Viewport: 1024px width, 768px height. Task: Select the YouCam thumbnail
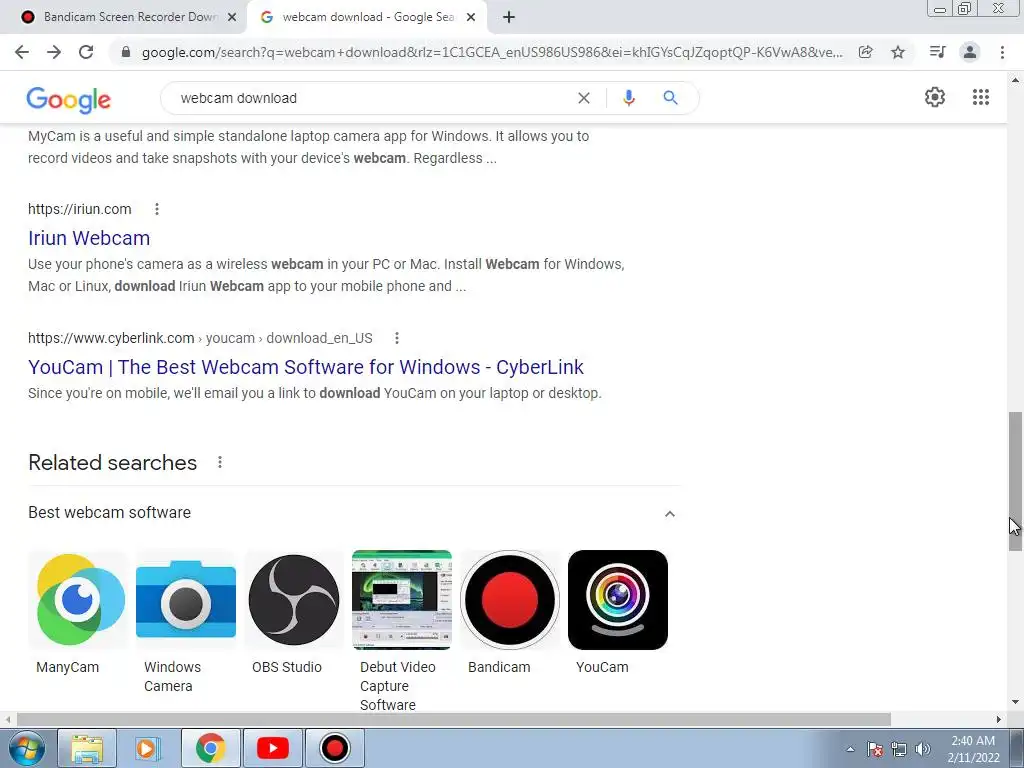pyautogui.click(x=618, y=600)
